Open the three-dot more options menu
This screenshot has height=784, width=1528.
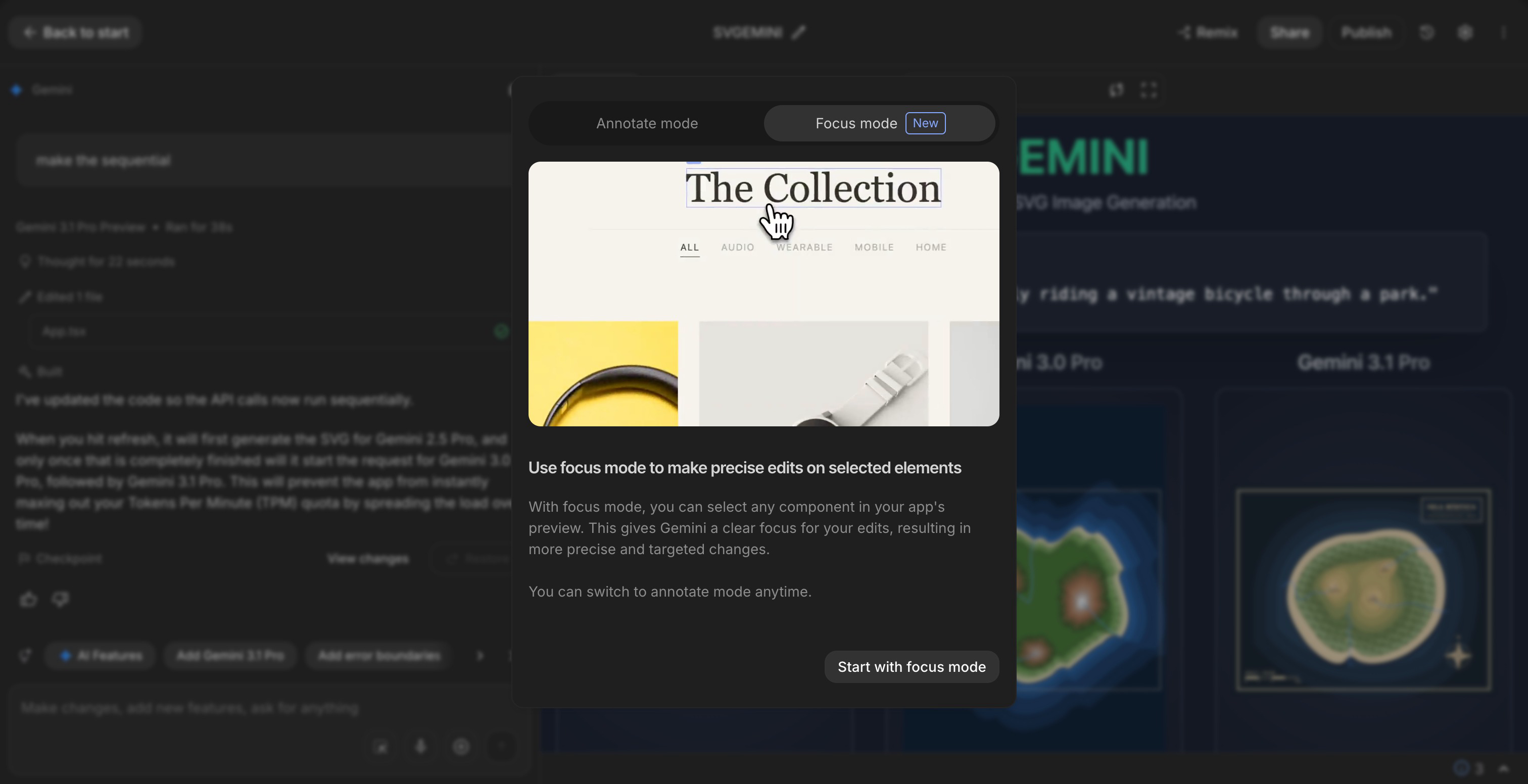(x=1503, y=32)
